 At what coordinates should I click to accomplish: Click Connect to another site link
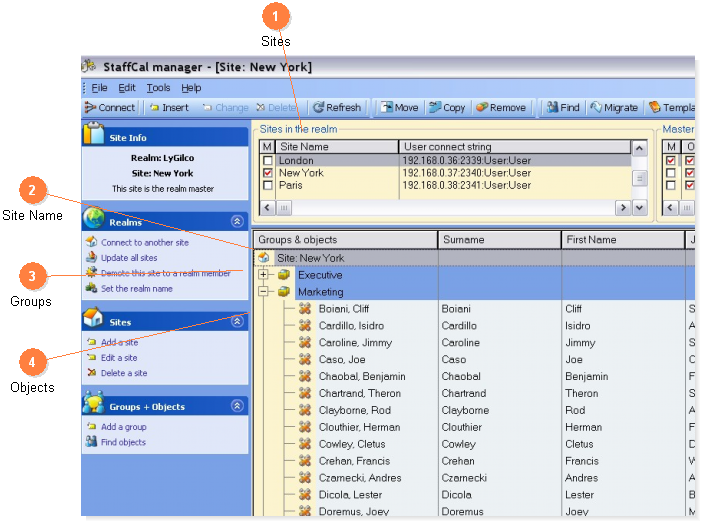145,242
